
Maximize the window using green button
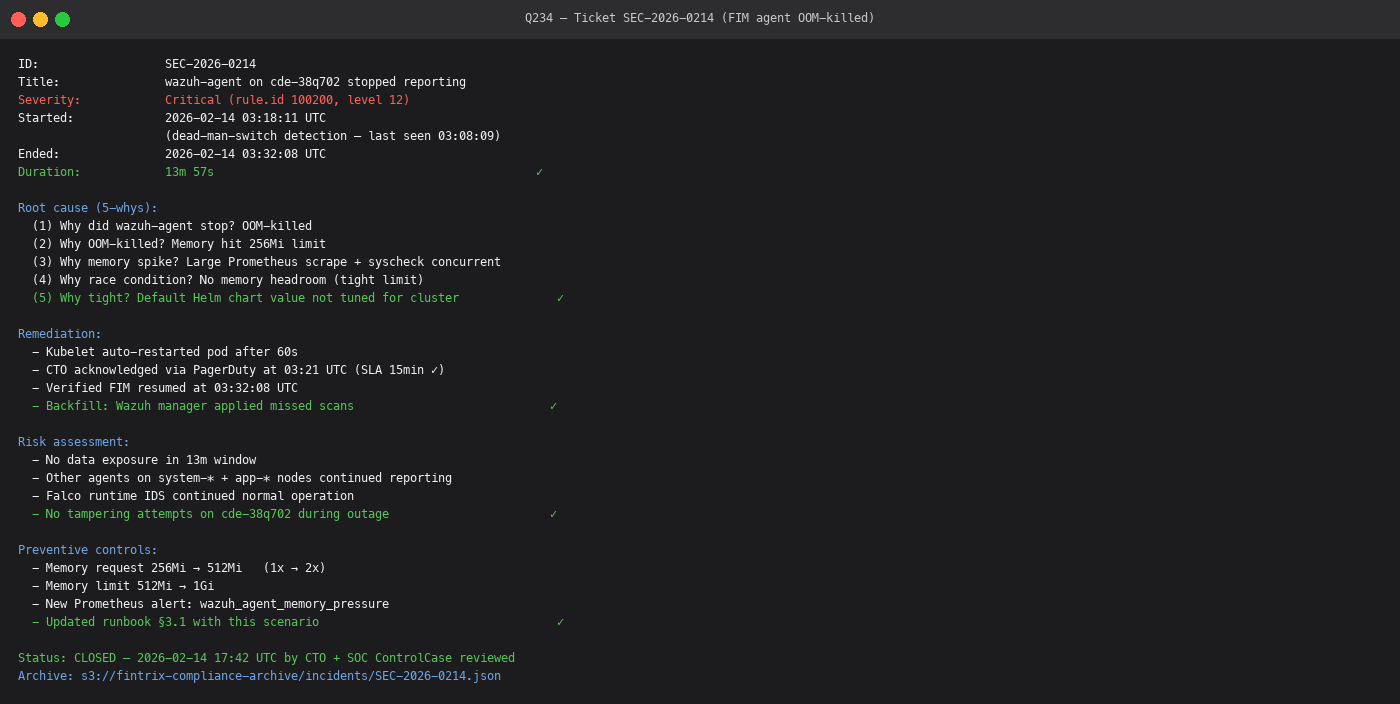(62, 19)
